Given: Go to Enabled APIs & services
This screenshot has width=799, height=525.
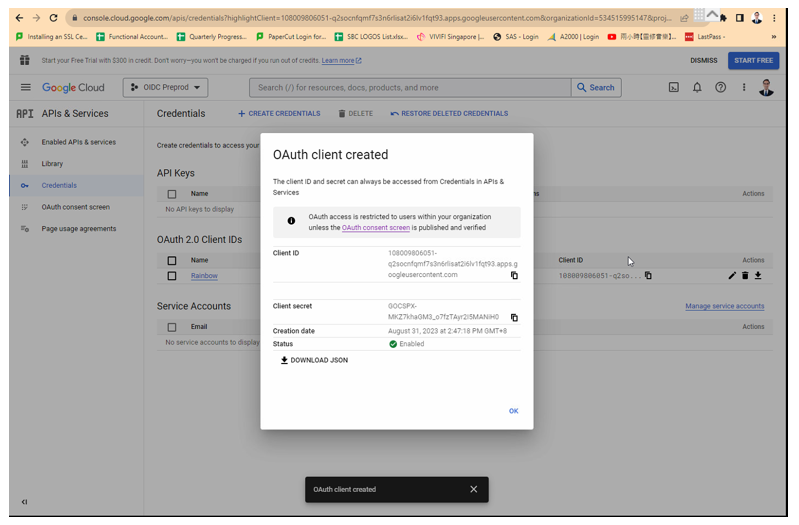Looking at the screenshot, I should click(78, 142).
